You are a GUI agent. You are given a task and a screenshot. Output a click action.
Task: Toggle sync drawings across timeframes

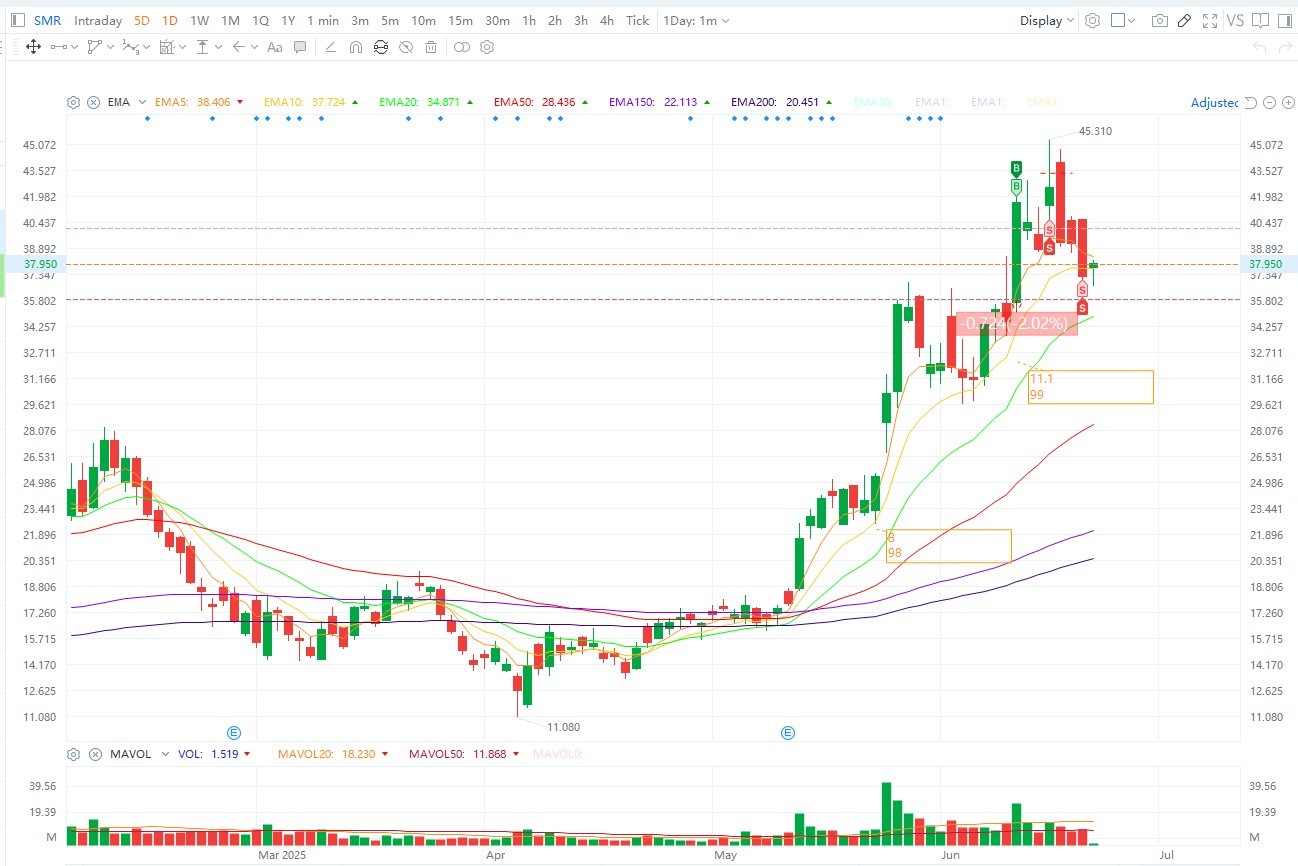point(380,47)
